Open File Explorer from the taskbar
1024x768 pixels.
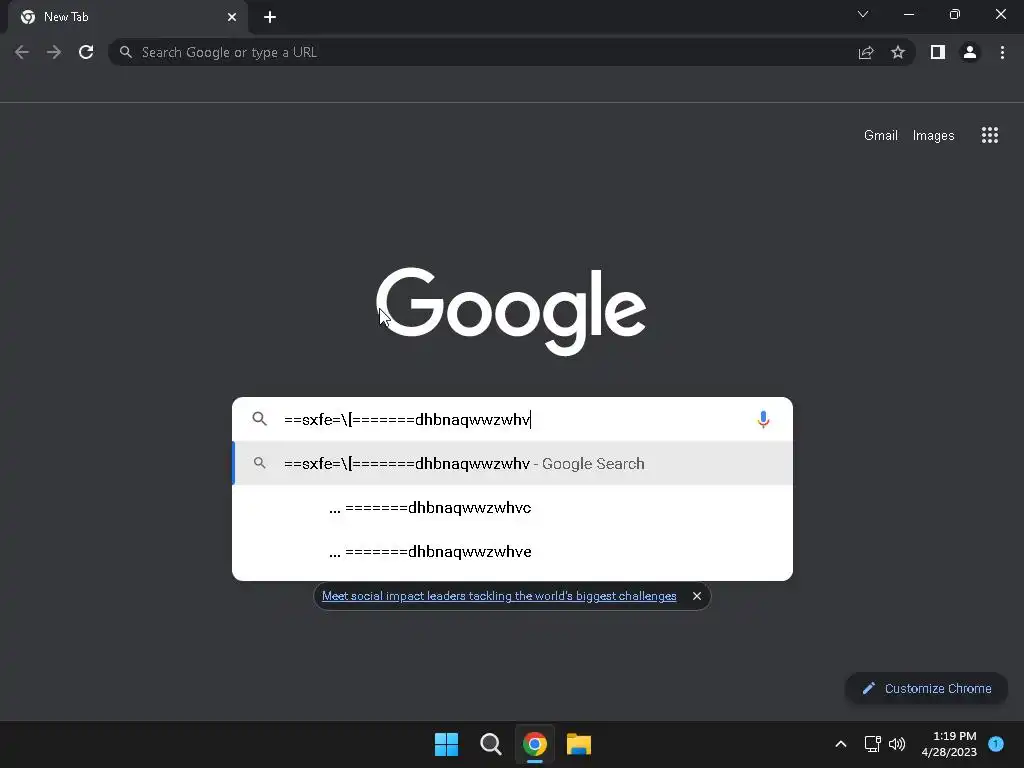pyautogui.click(x=579, y=744)
